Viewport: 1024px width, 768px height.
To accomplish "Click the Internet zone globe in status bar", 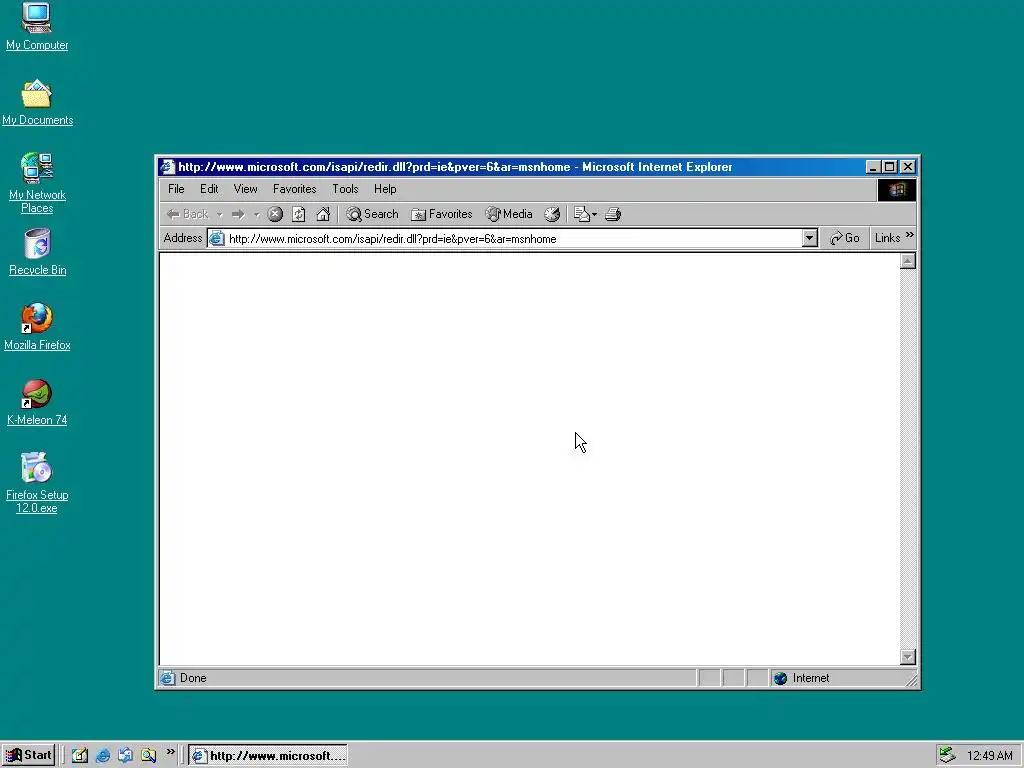I will (x=780, y=679).
